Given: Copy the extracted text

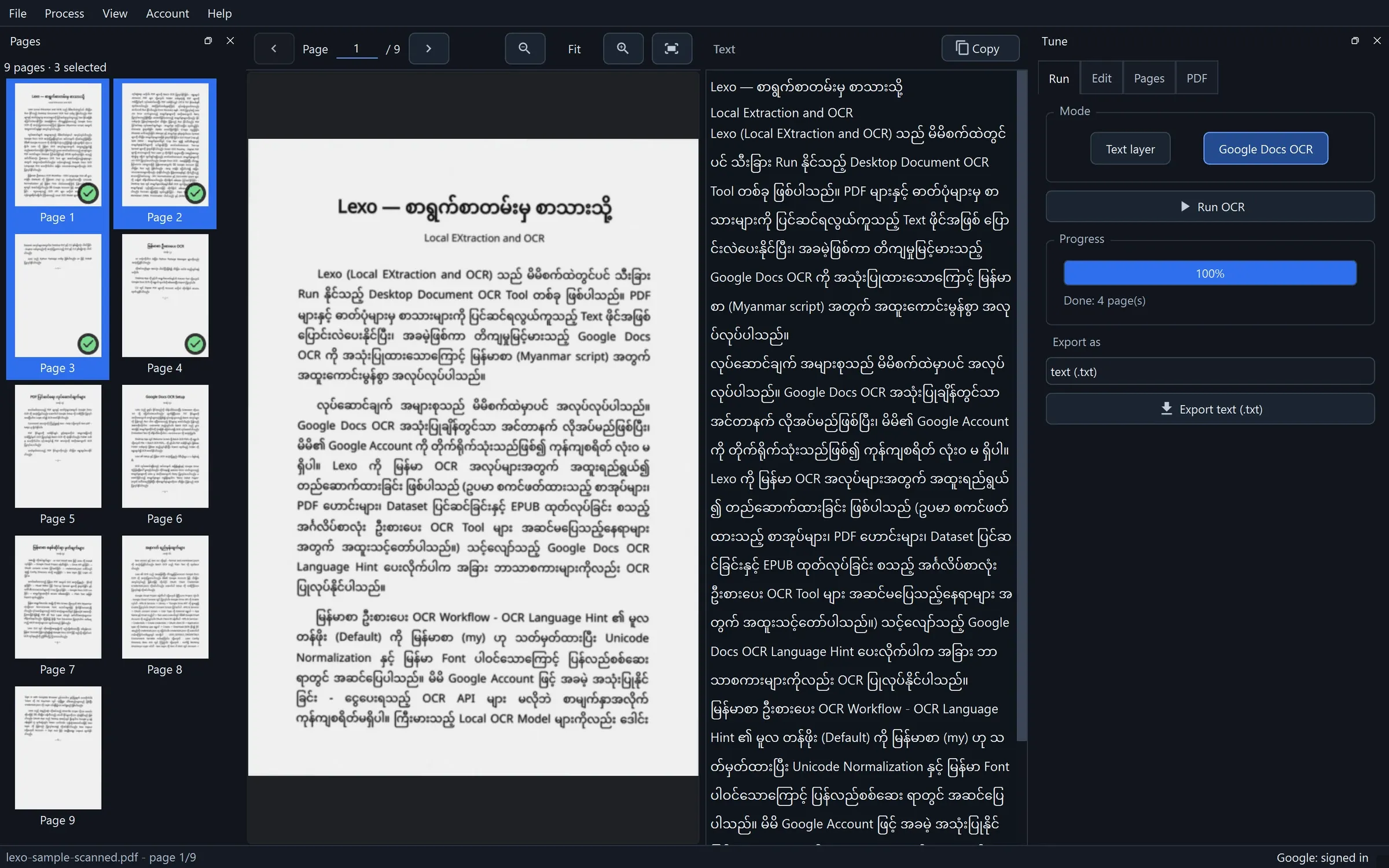Looking at the screenshot, I should click(980, 49).
